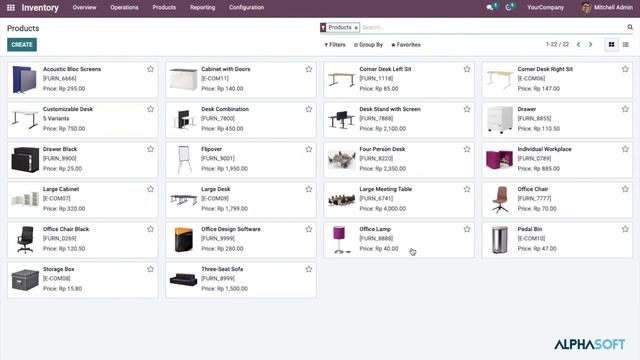The height and width of the screenshot is (360, 640).
Task: Open the Operations menu
Action: 124,7
